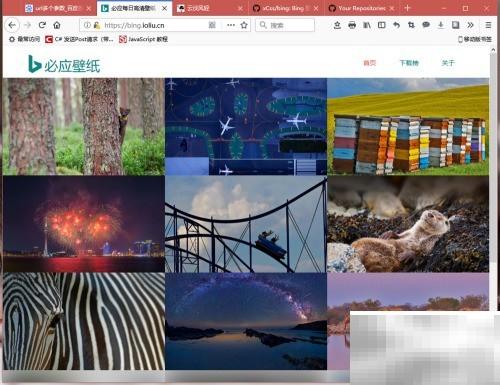
Task: Open the Milky Way night wallpaper
Action: 246,321
